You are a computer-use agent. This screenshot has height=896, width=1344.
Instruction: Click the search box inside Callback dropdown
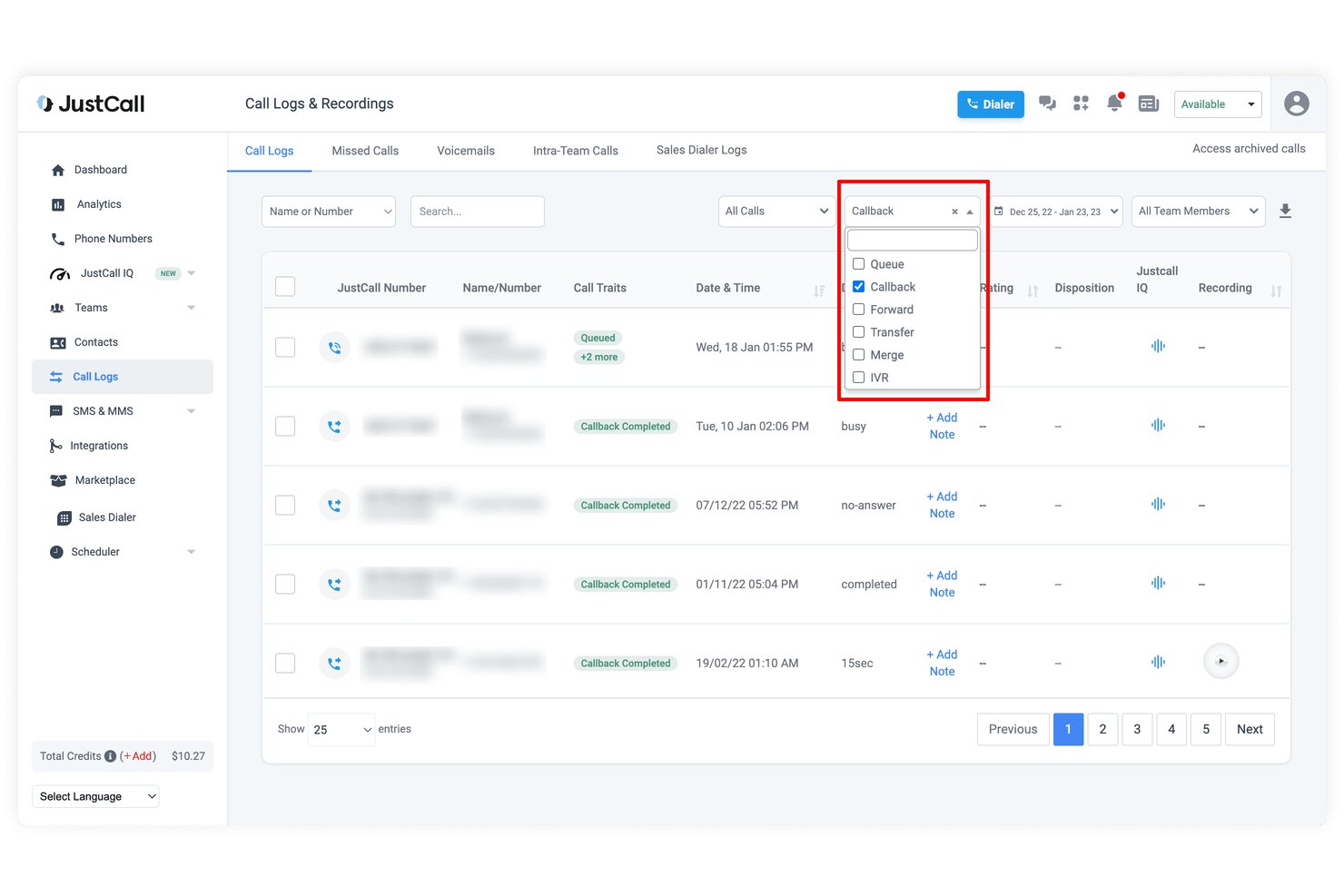click(x=913, y=240)
